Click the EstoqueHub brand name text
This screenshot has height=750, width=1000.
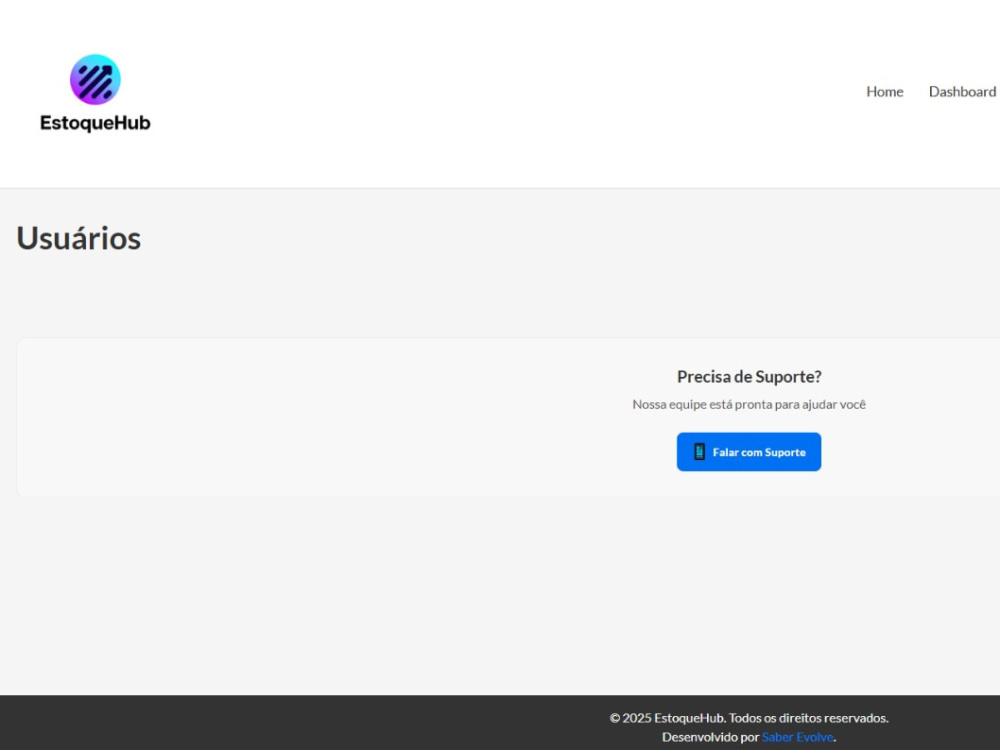[x=95, y=122]
